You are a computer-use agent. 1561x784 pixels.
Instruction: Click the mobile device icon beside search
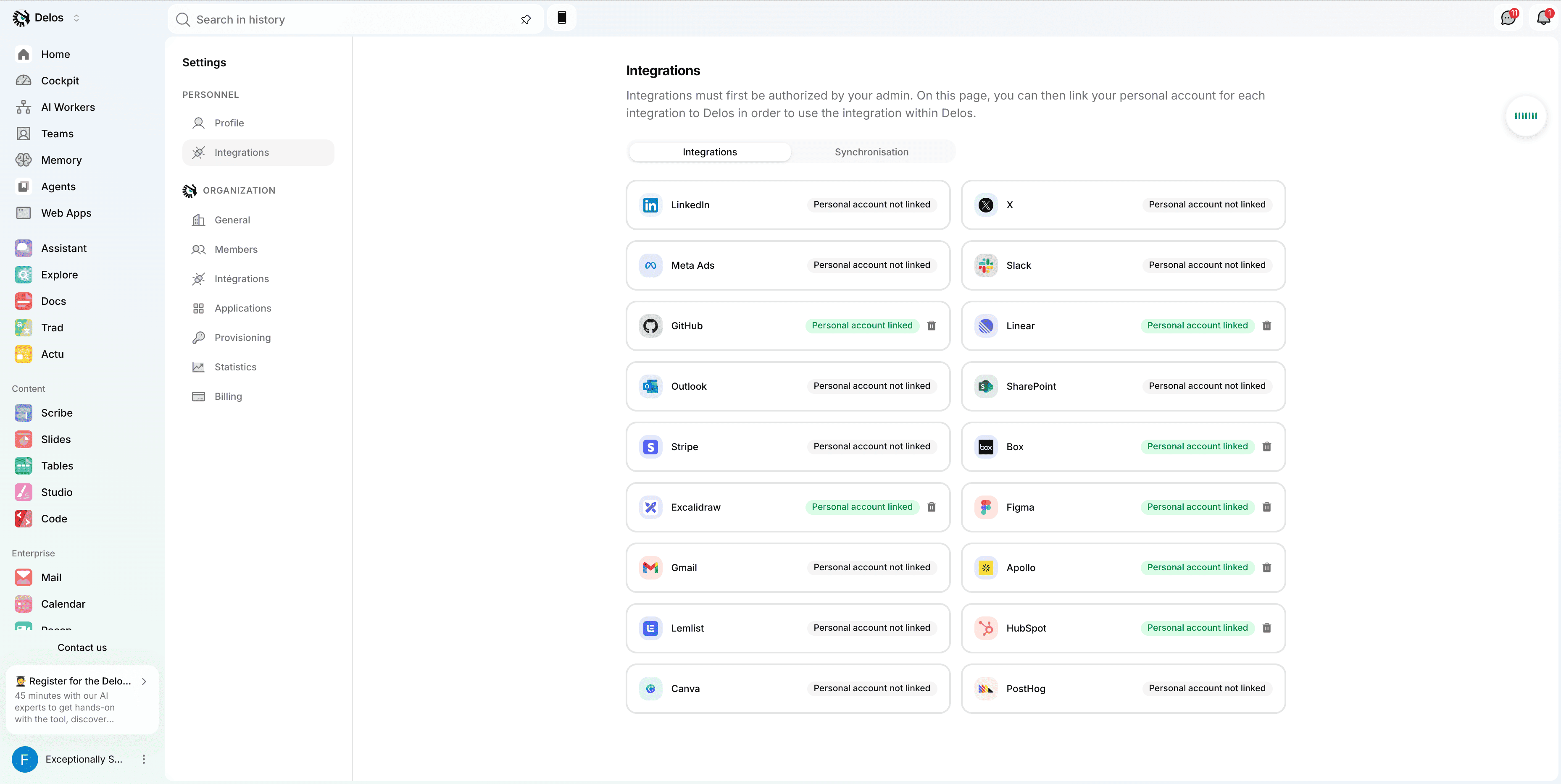562,18
